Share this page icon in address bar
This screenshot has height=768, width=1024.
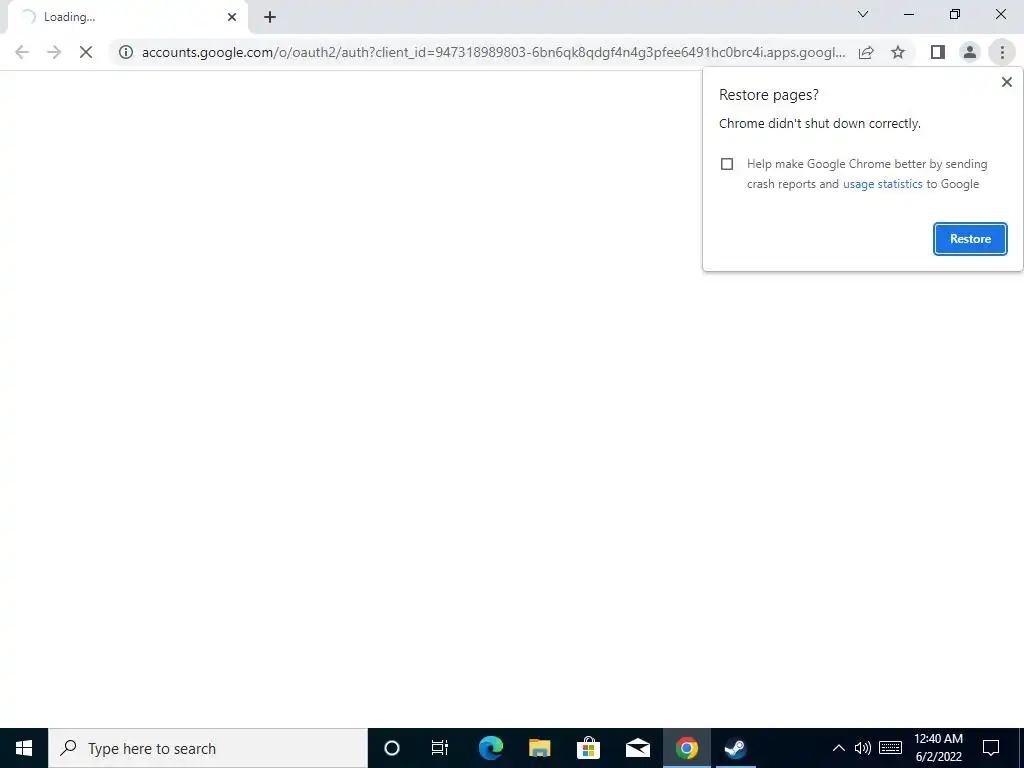[866, 52]
